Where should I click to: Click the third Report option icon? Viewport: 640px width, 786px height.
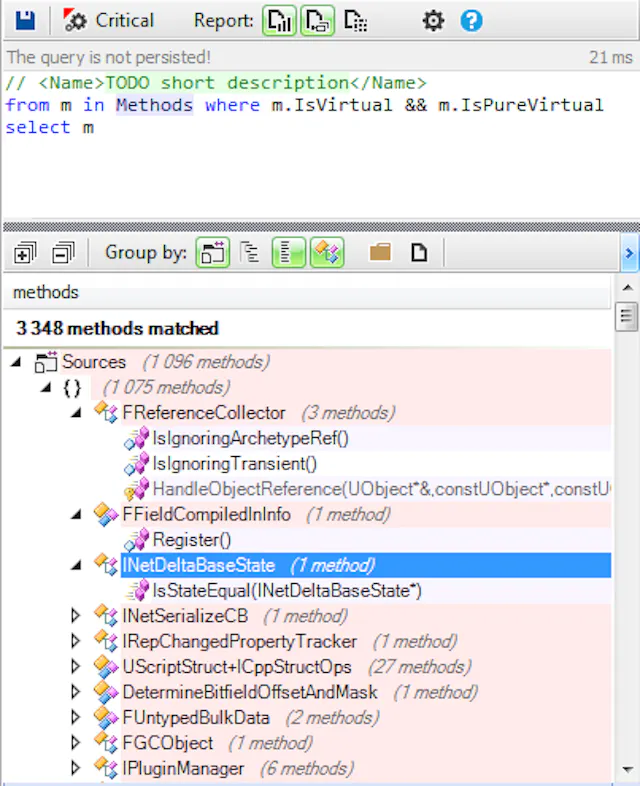355,20
